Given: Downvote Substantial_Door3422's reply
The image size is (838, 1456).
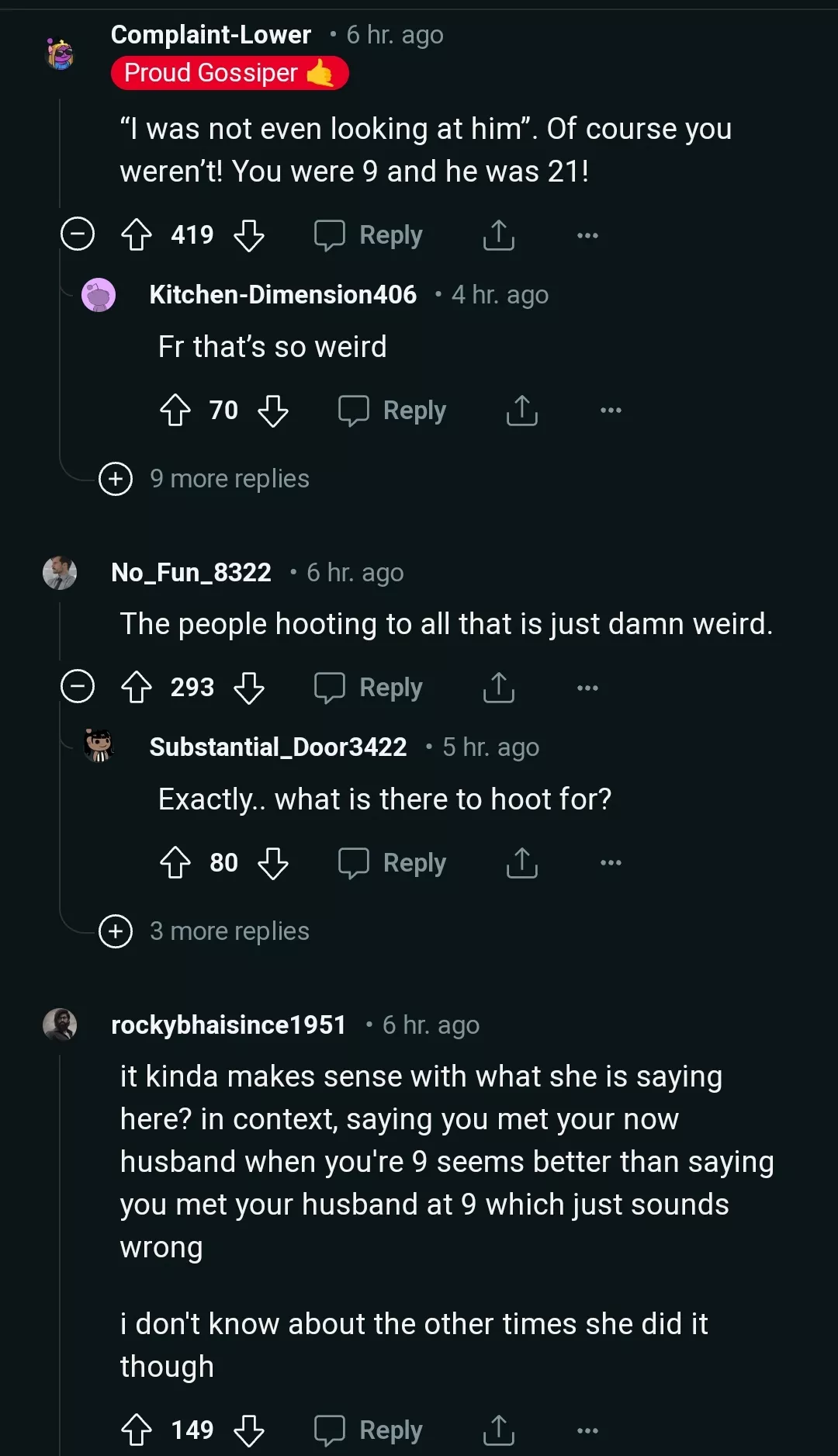Looking at the screenshot, I should click(273, 862).
